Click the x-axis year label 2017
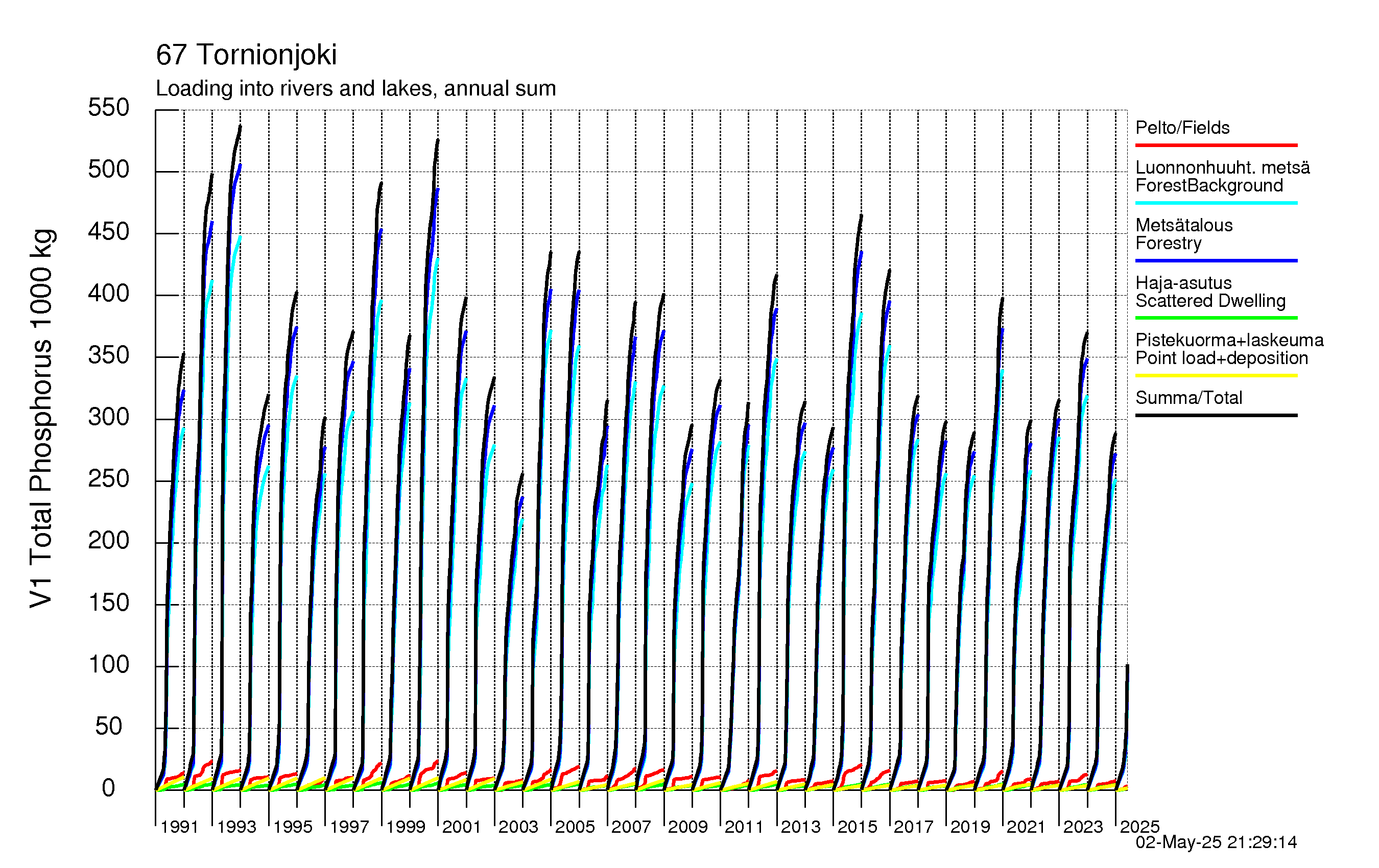Viewport: 1379px width, 868px height. [913, 827]
